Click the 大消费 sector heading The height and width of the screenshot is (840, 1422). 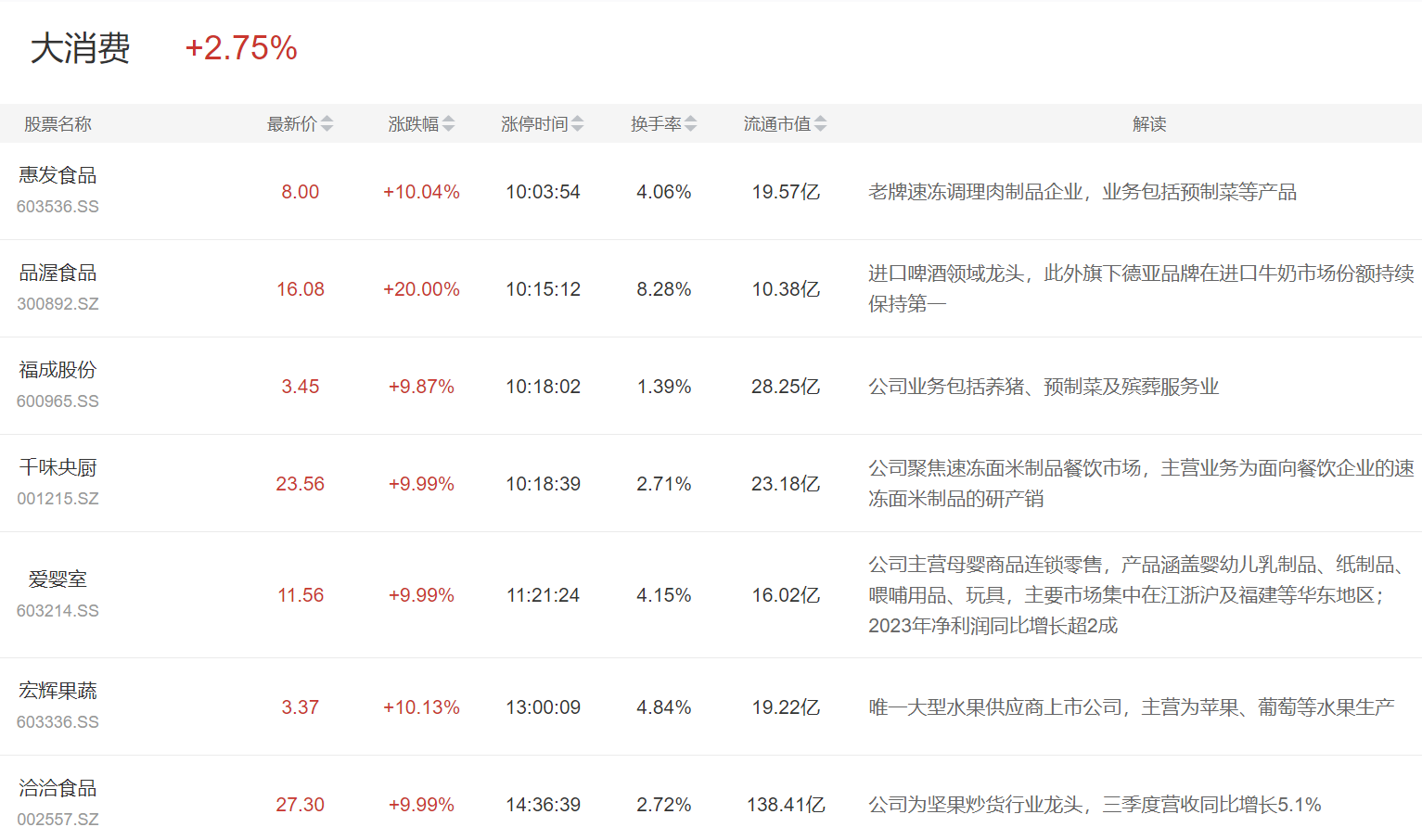[x=81, y=48]
